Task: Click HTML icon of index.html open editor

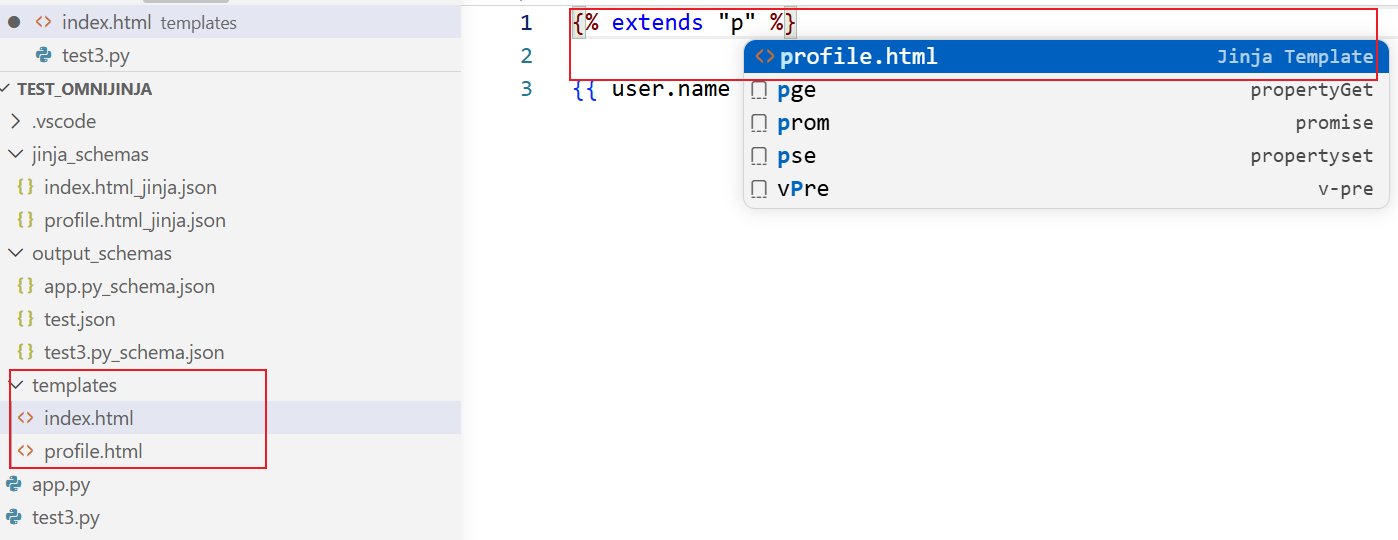Action: [x=43, y=22]
